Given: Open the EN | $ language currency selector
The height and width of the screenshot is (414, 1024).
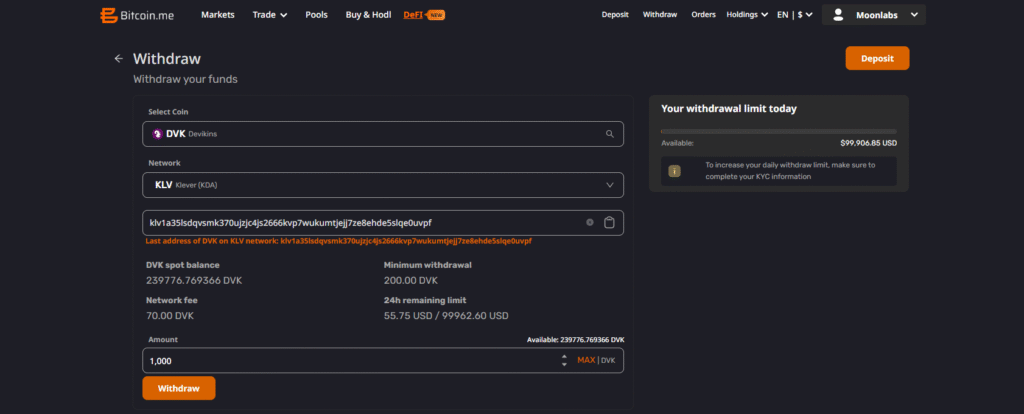Looking at the screenshot, I should coord(796,15).
